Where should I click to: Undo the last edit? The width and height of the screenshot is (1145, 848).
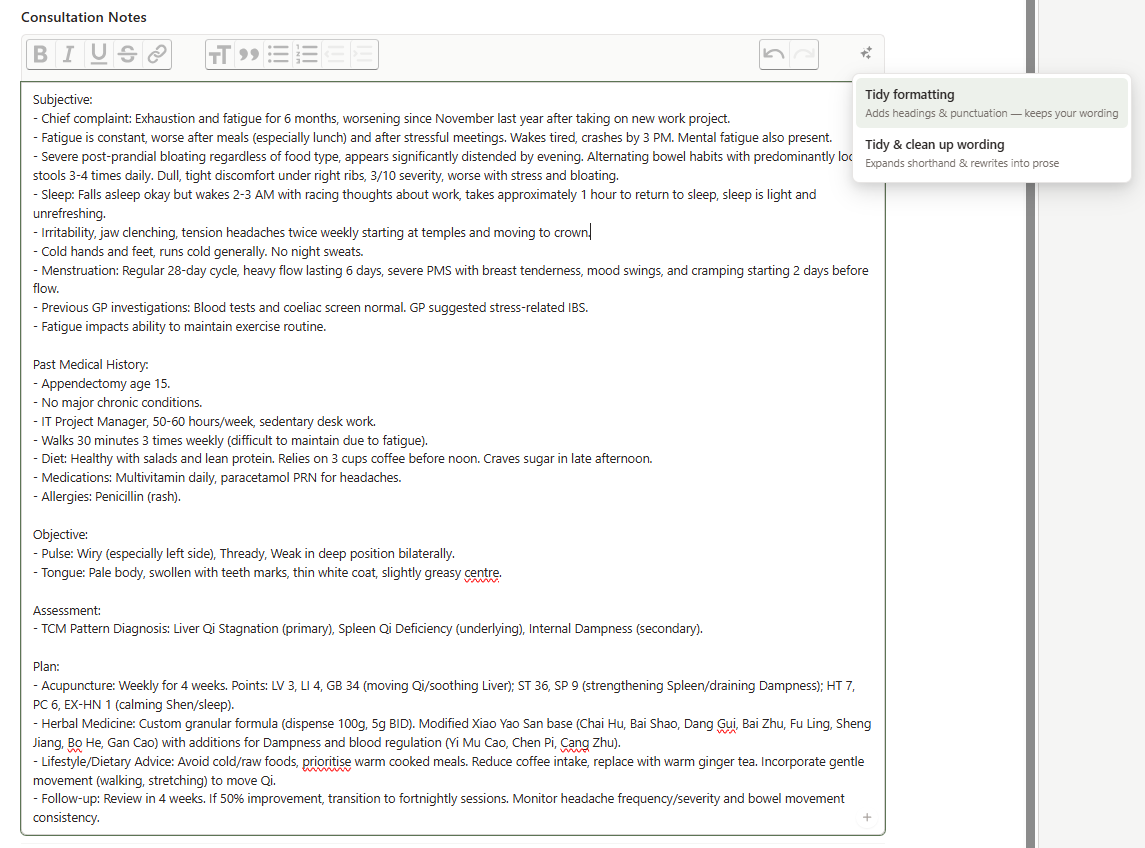click(x=774, y=55)
